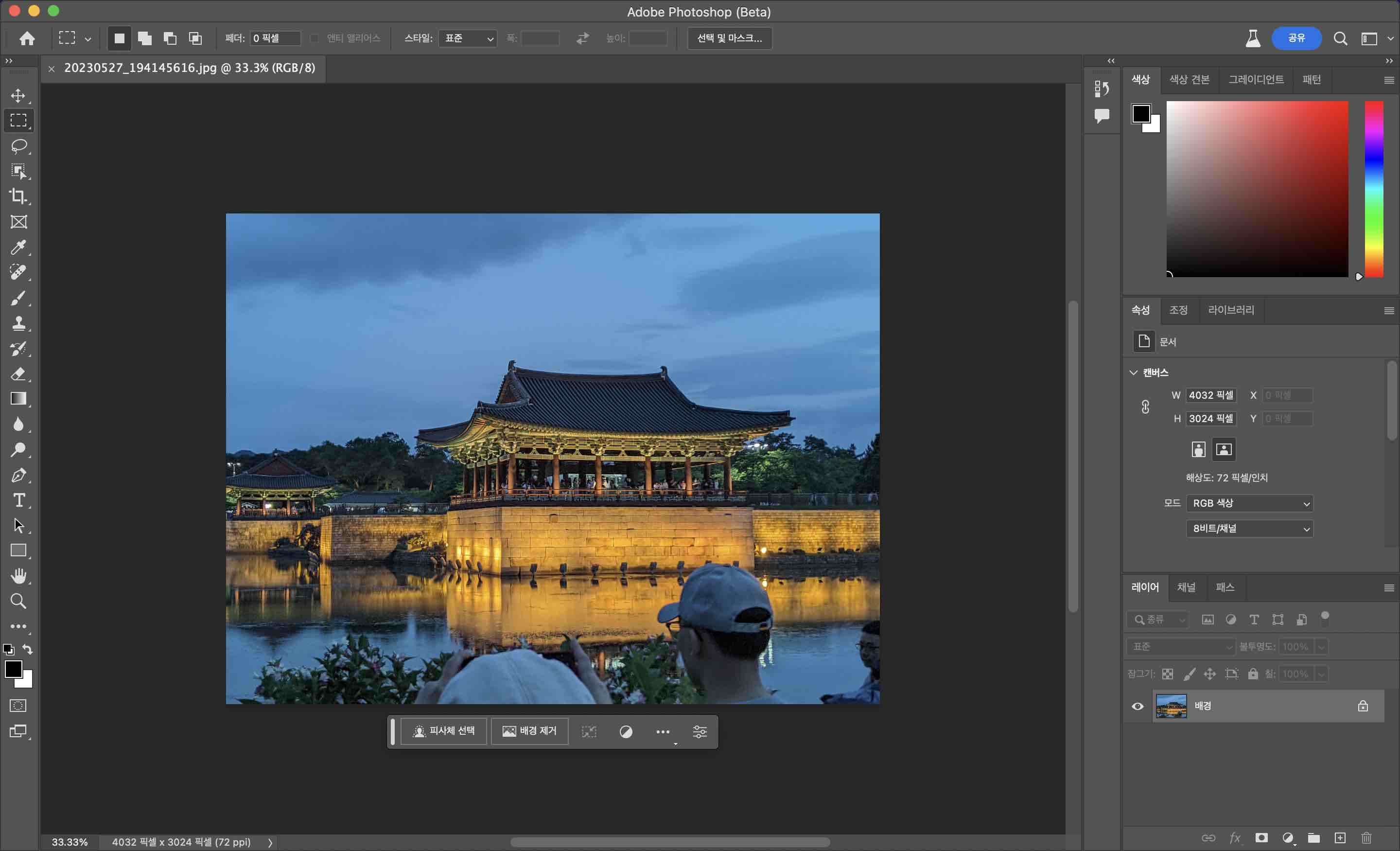Select the Eyedropper tool

click(19, 248)
